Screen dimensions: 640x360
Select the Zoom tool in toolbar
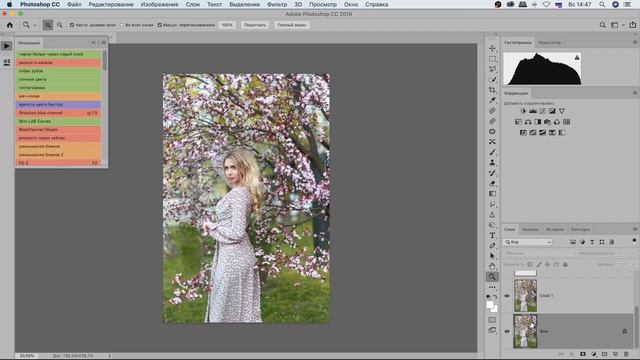(x=492, y=277)
